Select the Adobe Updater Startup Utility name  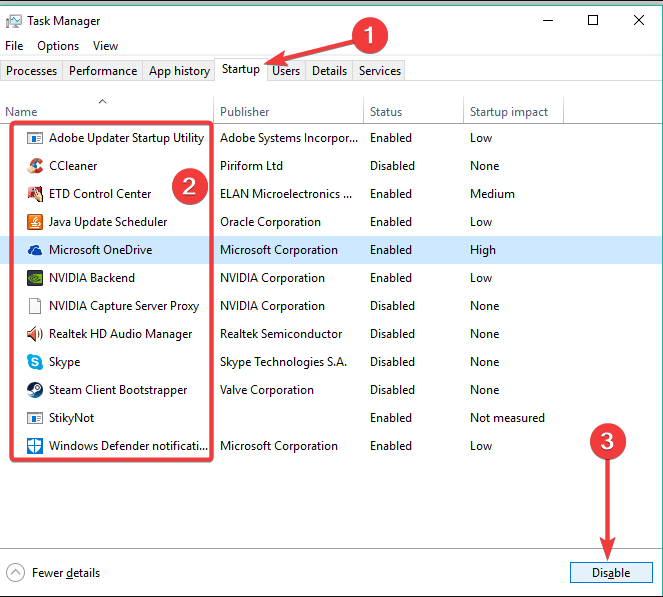click(x=126, y=138)
